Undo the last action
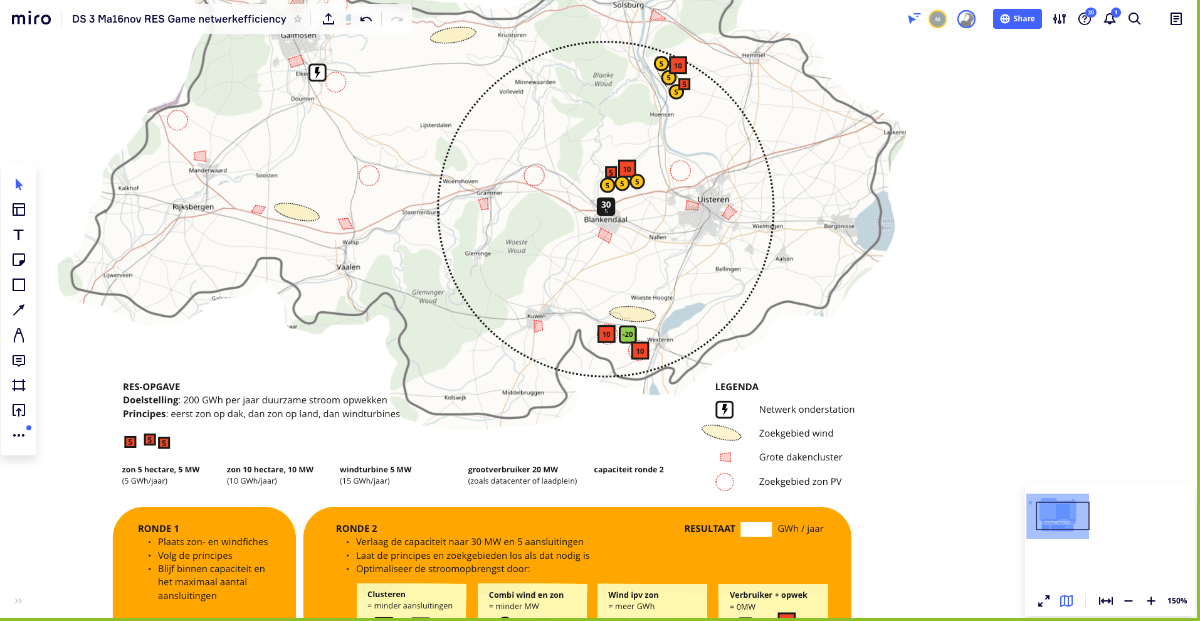The width and height of the screenshot is (1200, 621). click(366, 19)
